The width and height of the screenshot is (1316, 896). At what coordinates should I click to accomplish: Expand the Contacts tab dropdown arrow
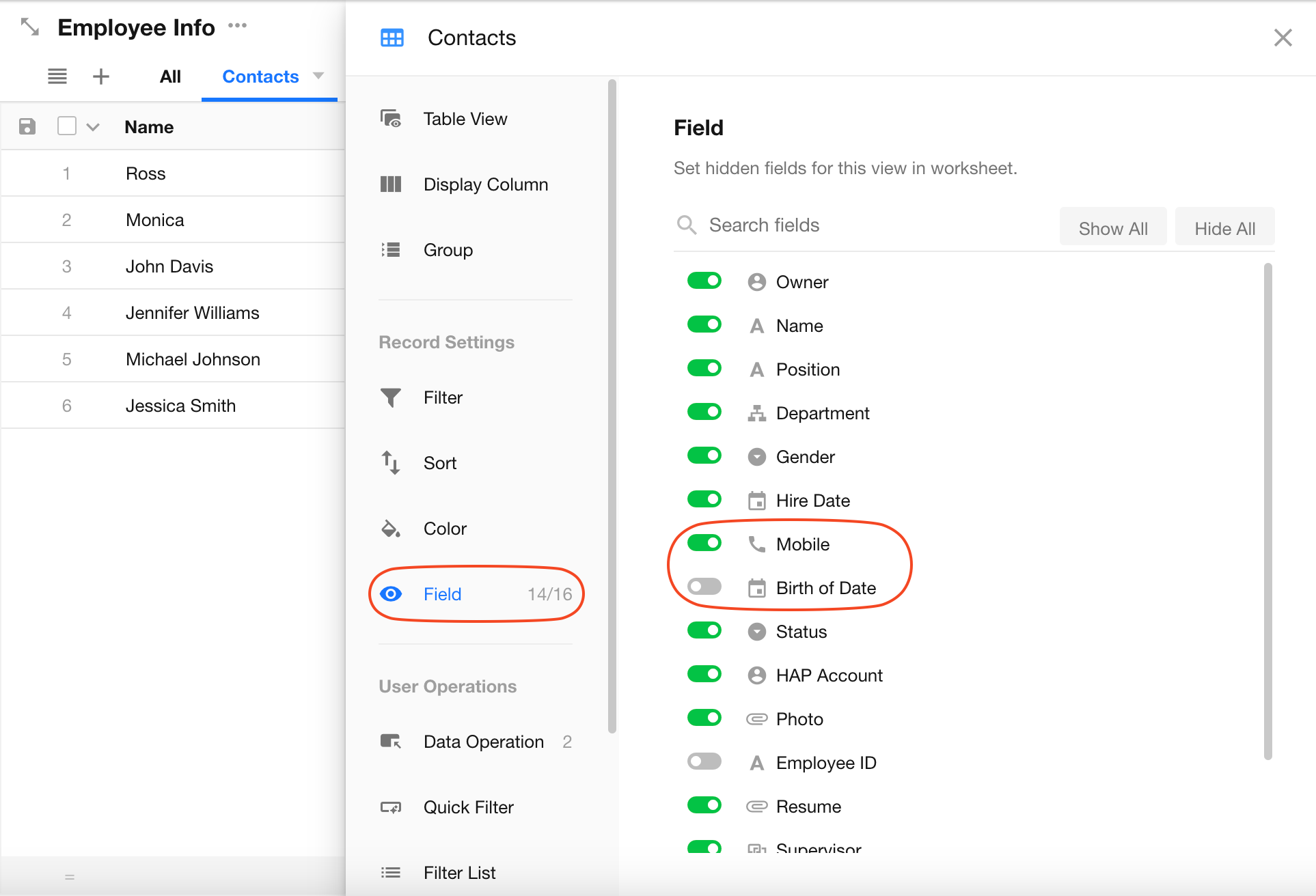(318, 76)
